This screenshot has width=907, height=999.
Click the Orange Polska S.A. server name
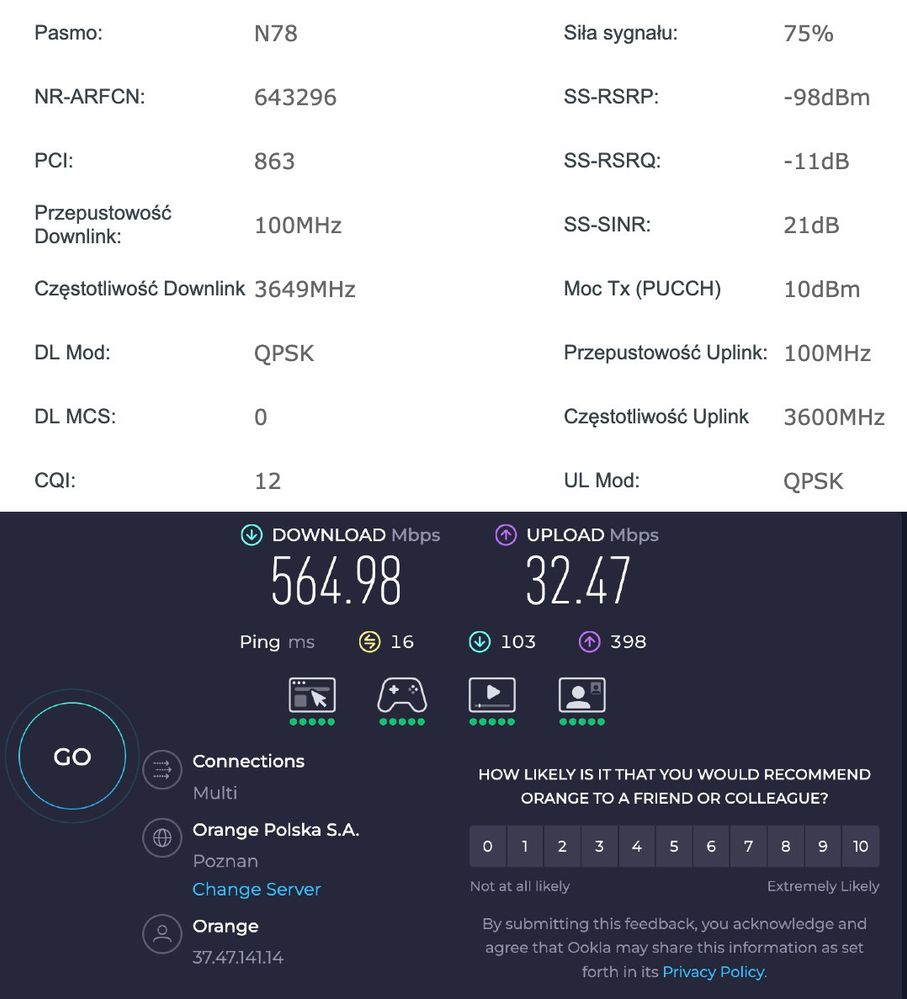(275, 830)
